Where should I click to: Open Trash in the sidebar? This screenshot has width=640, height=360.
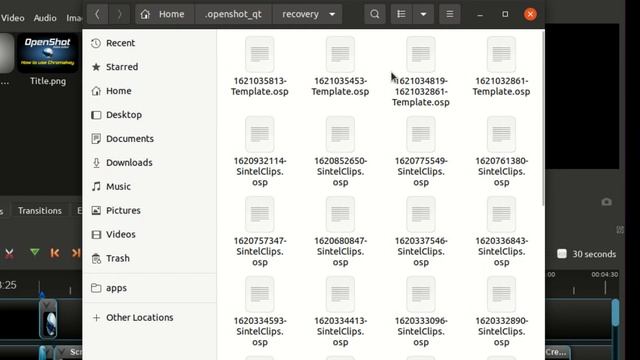click(149, 258)
